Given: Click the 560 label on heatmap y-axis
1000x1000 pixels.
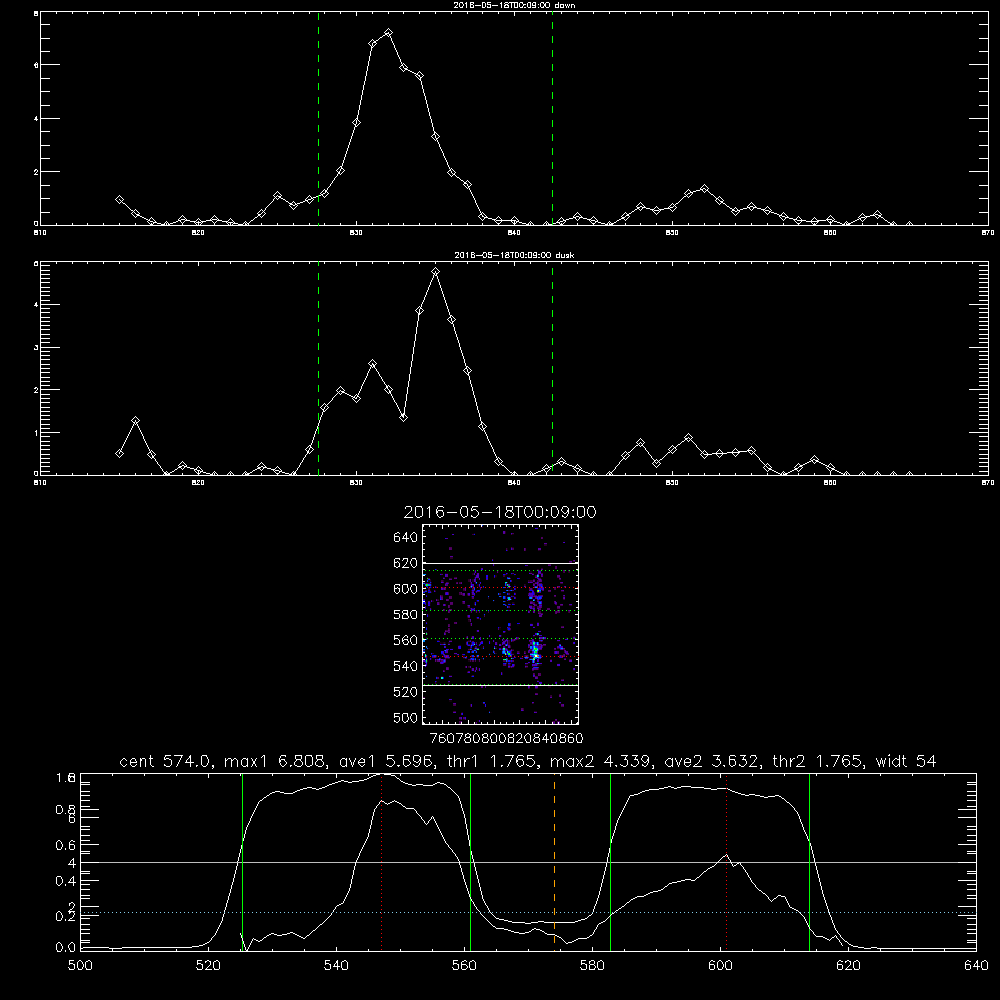Looking at the screenshot, I should pyautogui.click(x=406, y=640).
